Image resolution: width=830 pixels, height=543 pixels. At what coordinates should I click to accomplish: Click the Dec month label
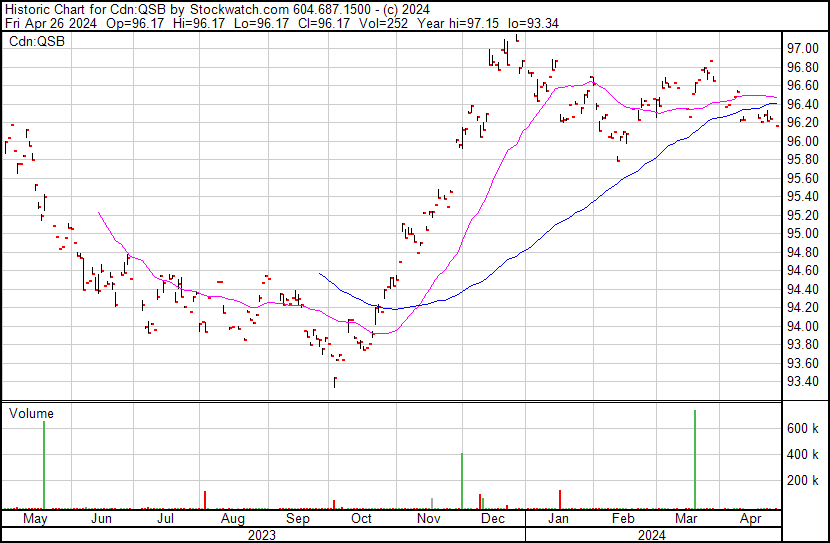[x=493, y=519]
